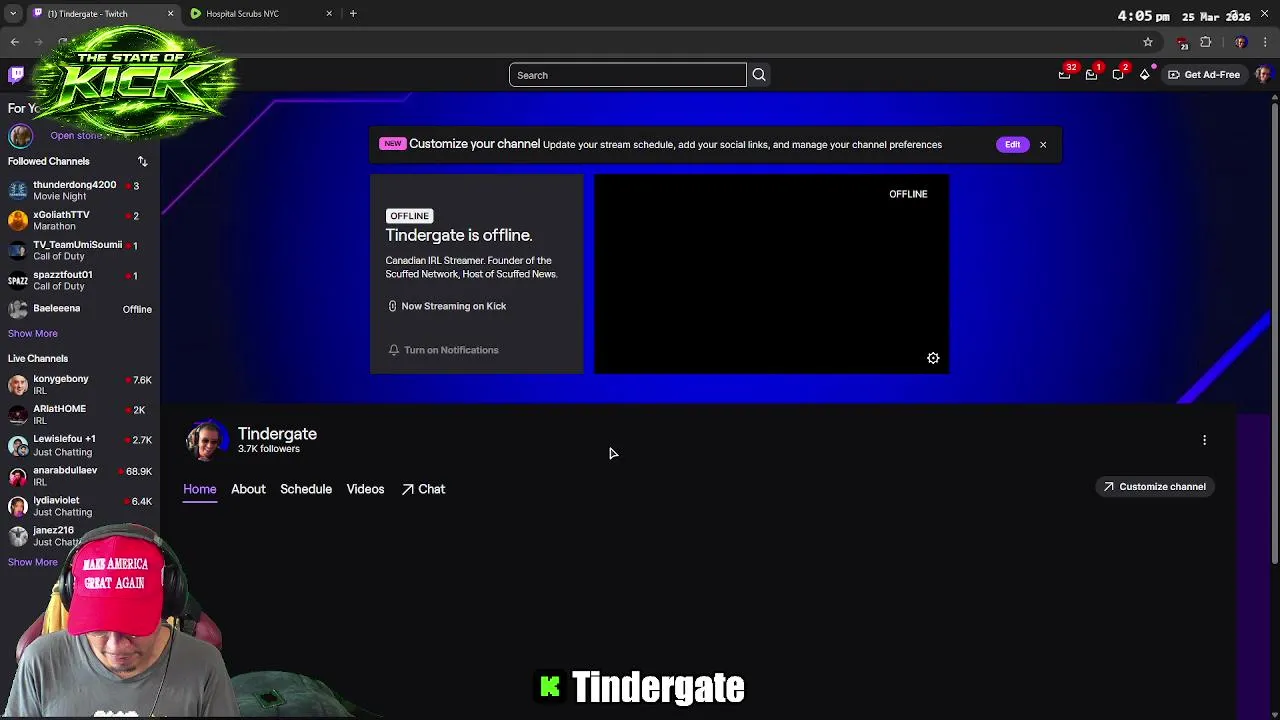This screenshot has height=720, width=1280.
Task: Expand Live Channels with Show More
Action: 33,562
